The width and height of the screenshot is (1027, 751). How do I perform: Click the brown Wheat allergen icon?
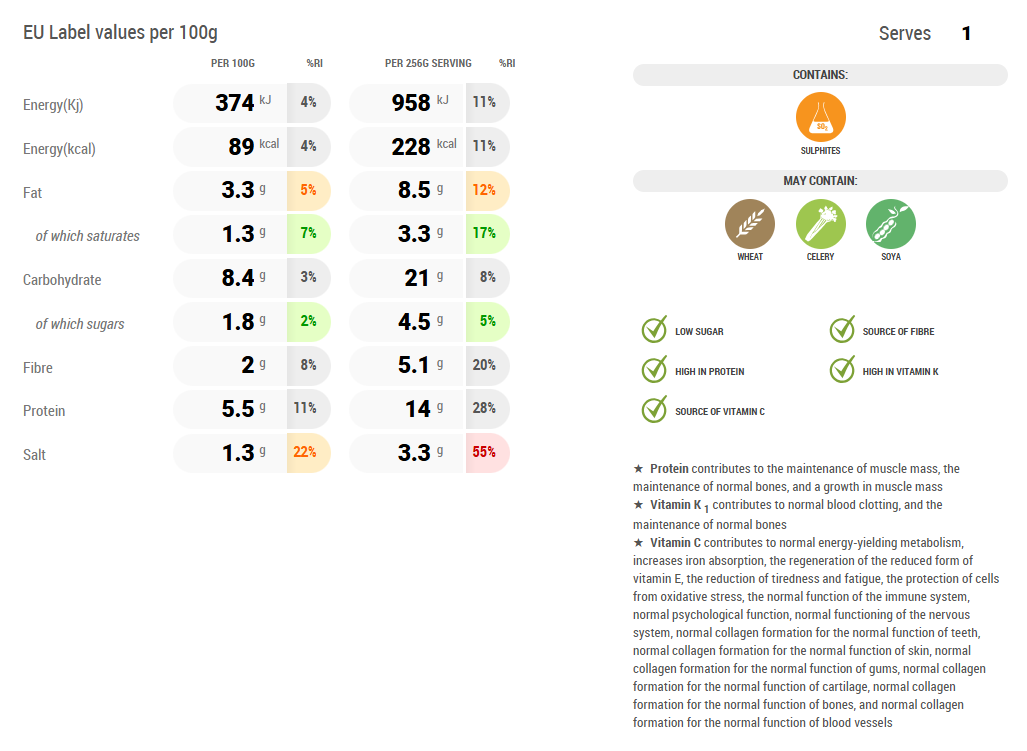pos(750,223)
